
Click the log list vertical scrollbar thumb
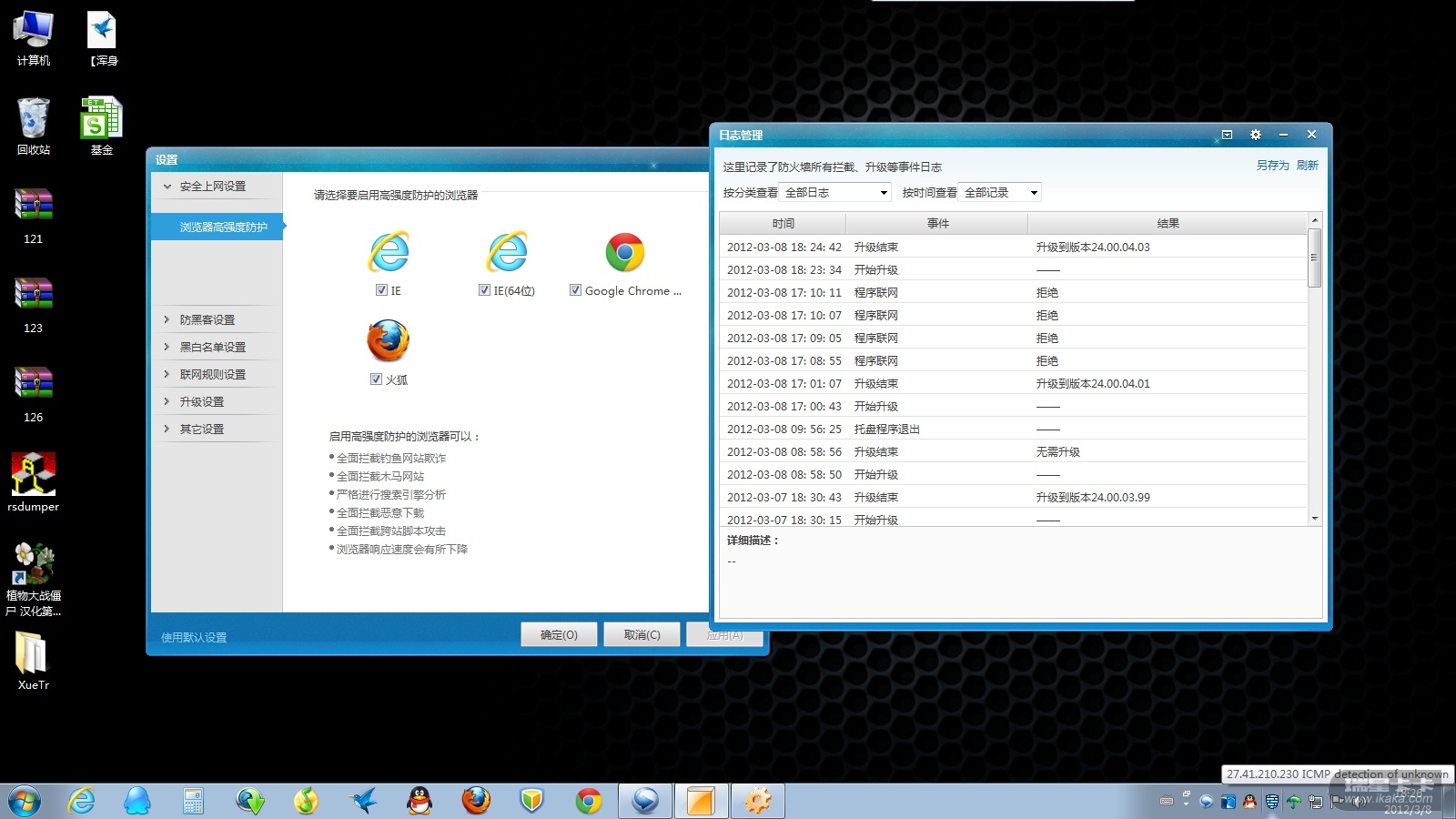tap(1314, 258)
